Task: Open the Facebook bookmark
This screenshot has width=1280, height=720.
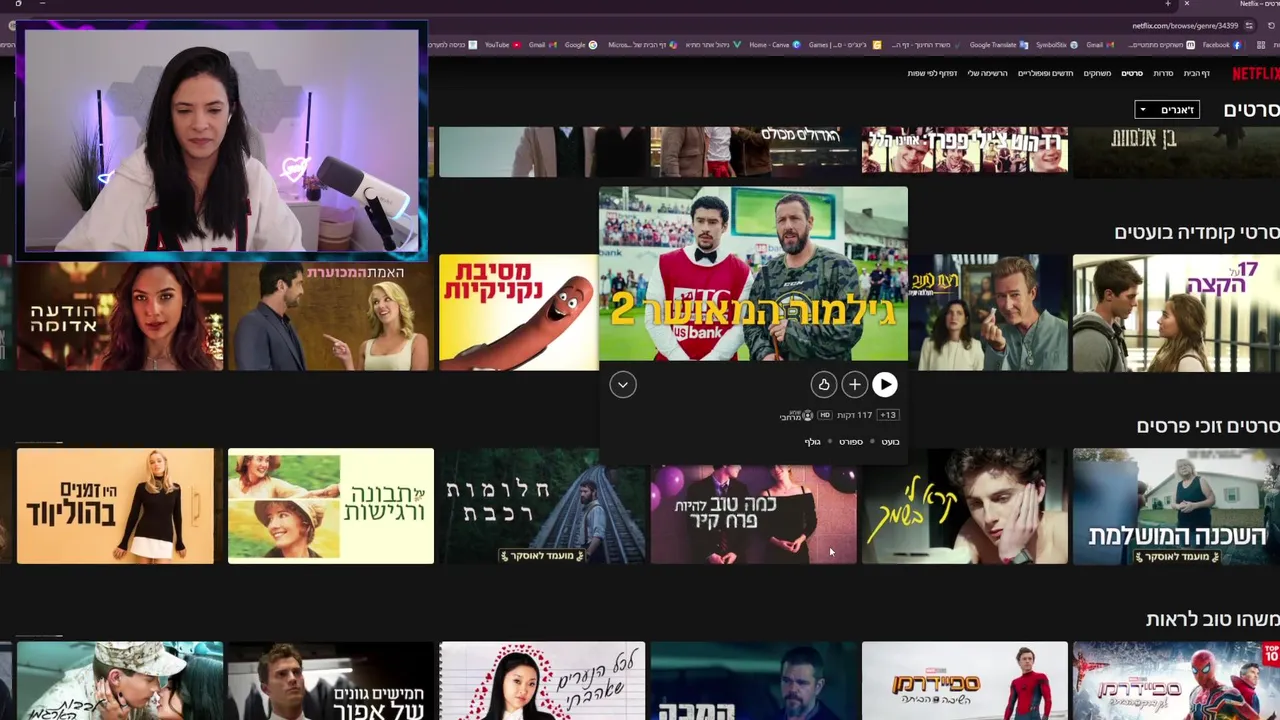Action: click(x=1222, y=45)
